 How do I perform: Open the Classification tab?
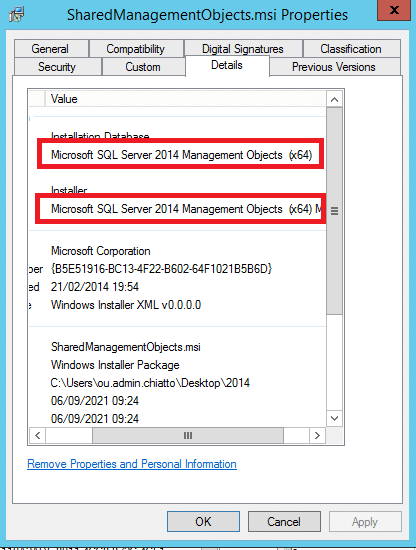(351, 48)
